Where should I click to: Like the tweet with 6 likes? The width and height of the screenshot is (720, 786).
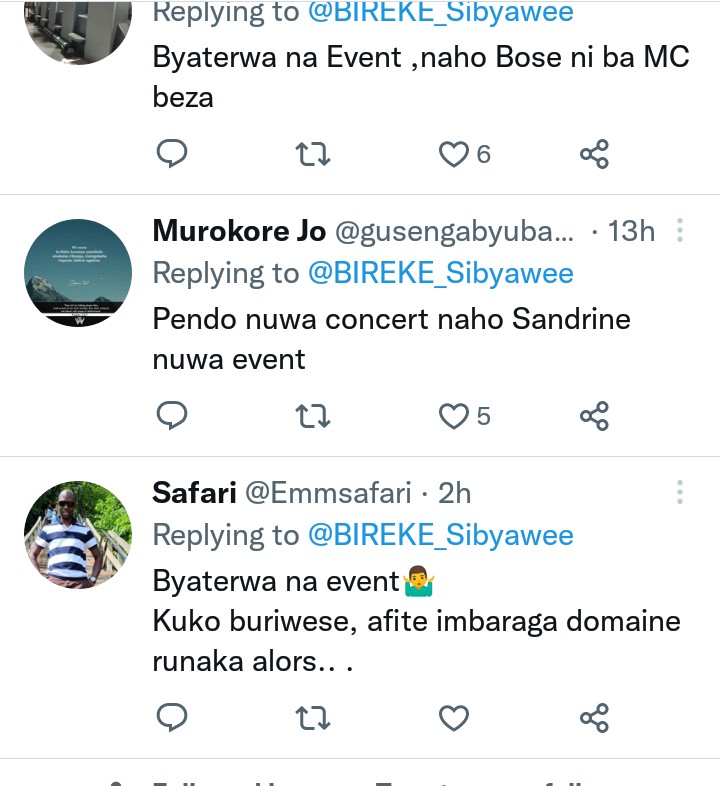[x=455, y=154]
